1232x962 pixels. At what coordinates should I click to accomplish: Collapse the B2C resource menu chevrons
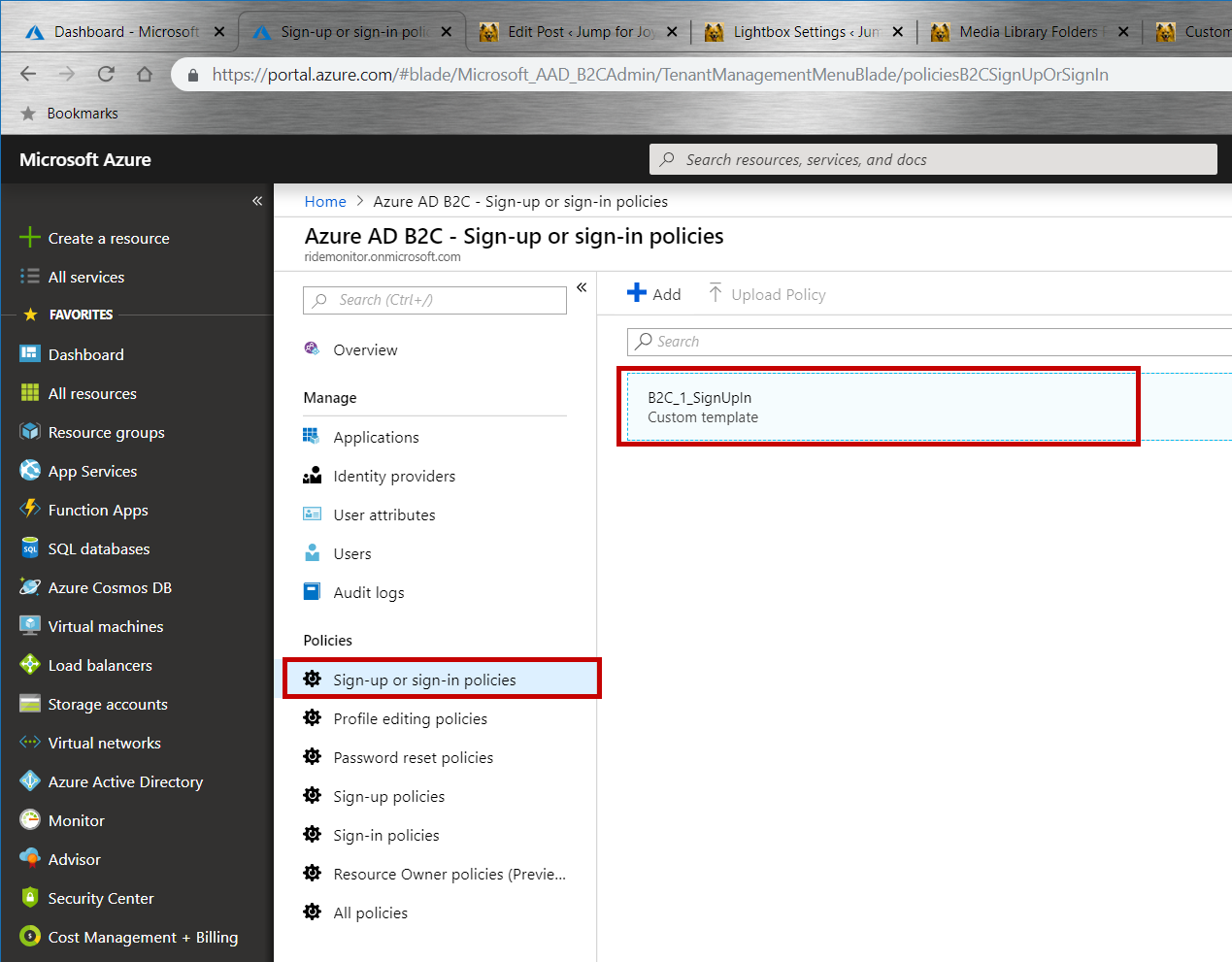[x=582, y=287]
